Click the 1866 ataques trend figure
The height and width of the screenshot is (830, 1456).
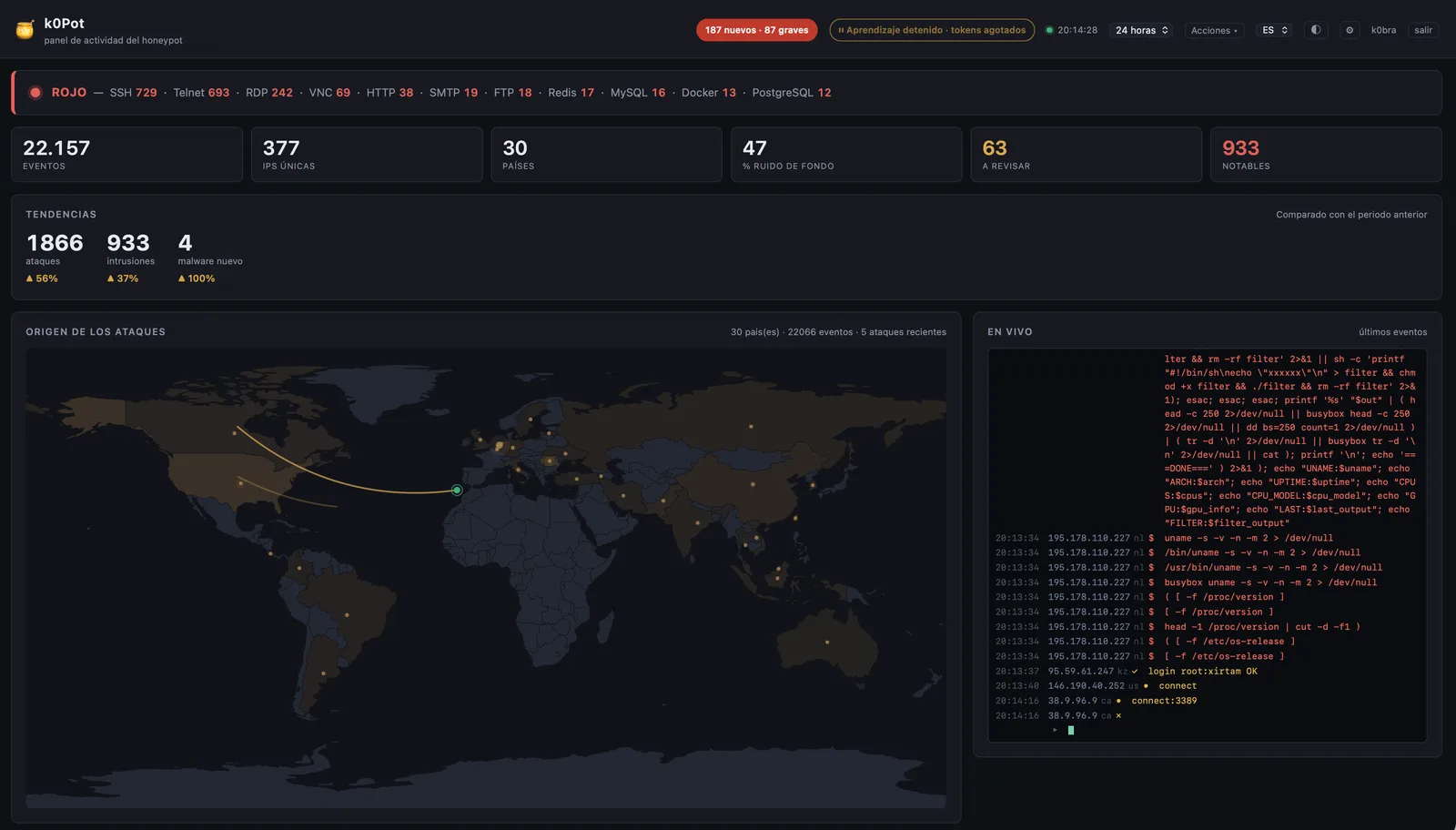click(55, 243)
